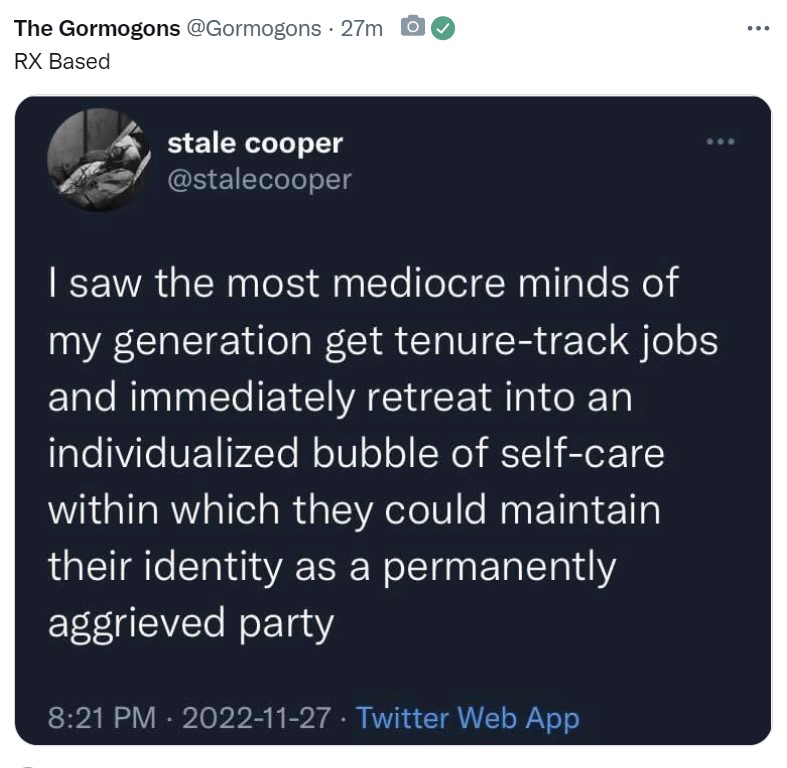The width and height of the screenshot is (787, 768).
Task: Click the "their identity as a permanently" line
Action: 332,567
